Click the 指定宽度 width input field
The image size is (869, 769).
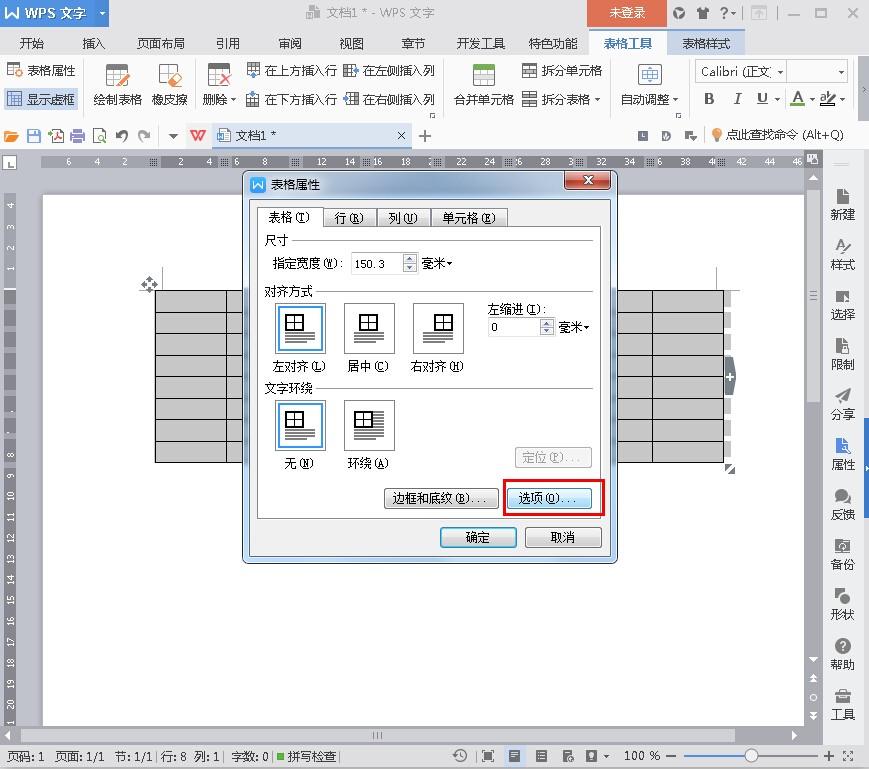click(x=376, y=263)
